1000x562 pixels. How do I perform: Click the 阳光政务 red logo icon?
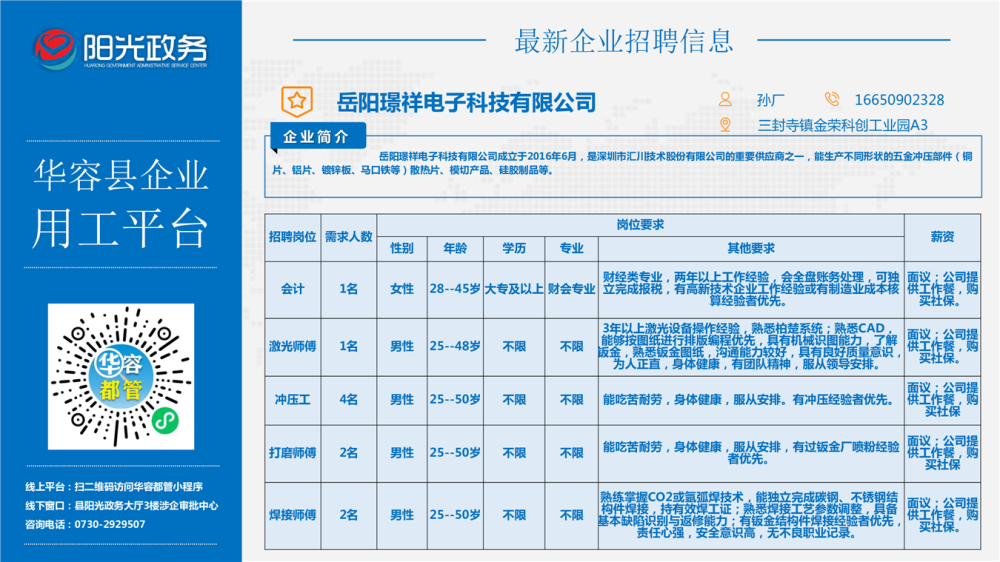click(55, 47)
